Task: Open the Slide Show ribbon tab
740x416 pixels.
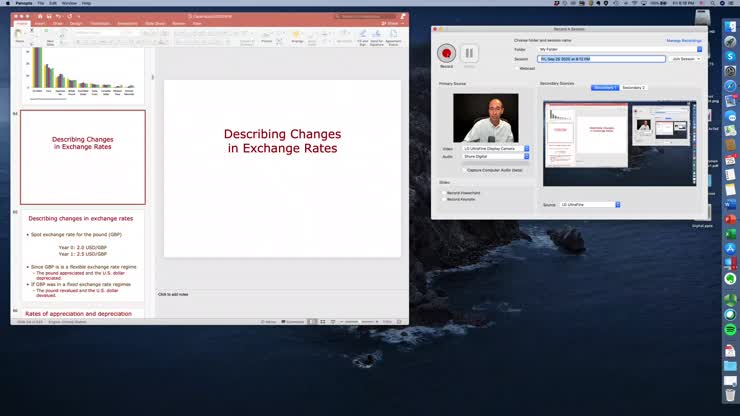Action: tap(155, 23)
